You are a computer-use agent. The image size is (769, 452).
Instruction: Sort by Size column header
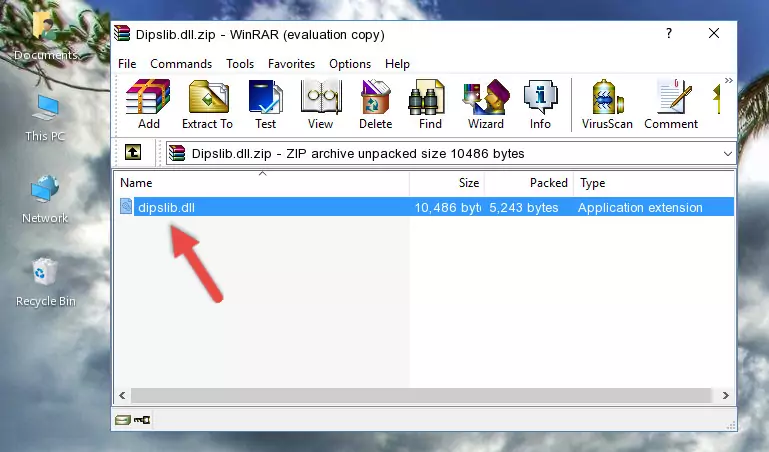447,183
